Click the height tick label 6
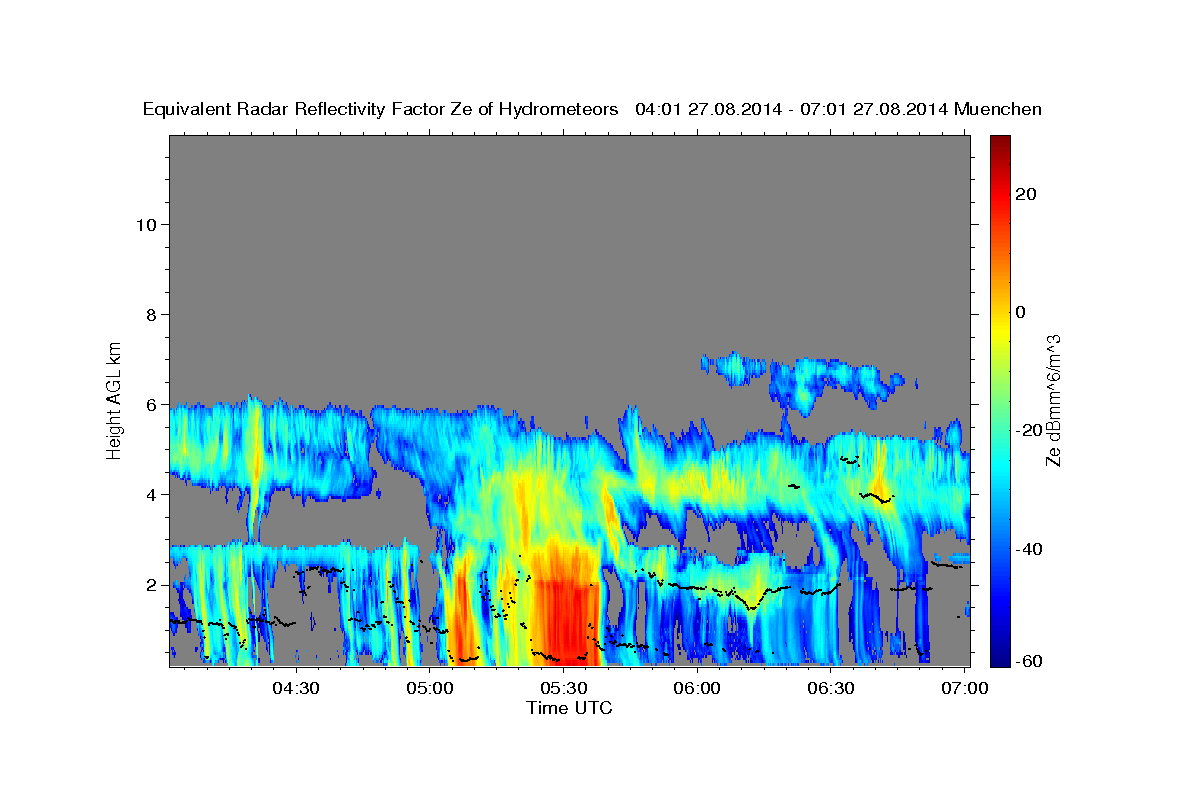 tap(151, 404)
